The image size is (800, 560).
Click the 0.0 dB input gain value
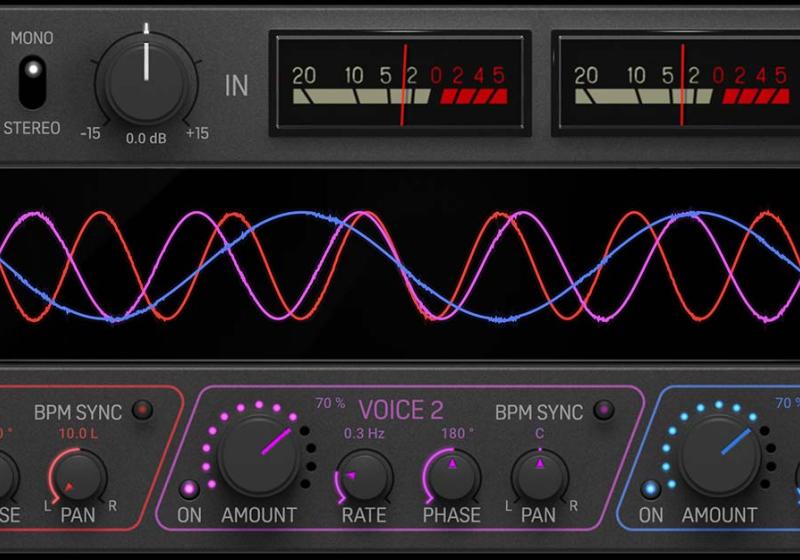click(146, 138)
